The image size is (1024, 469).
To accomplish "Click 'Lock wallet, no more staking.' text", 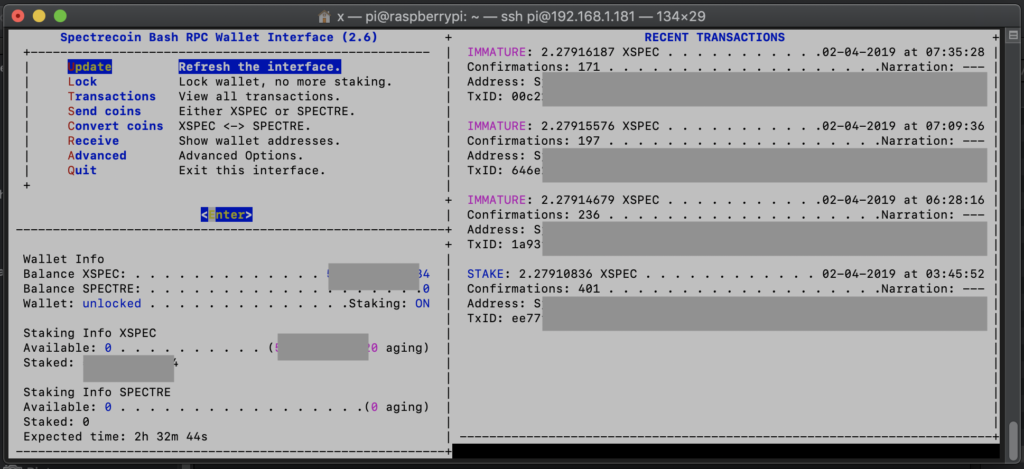I will pos(285,82).
